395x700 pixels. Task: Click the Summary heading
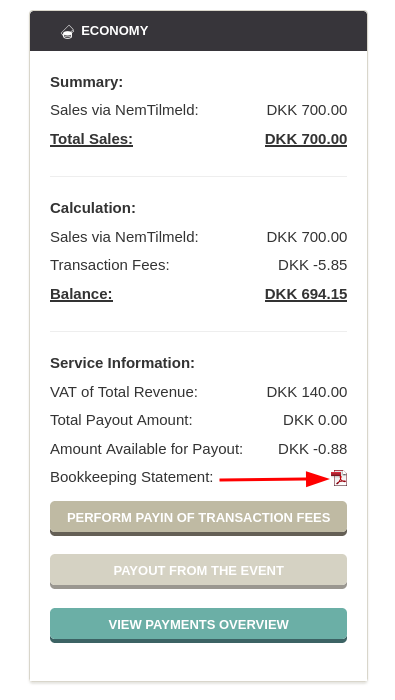coord(86,82)
